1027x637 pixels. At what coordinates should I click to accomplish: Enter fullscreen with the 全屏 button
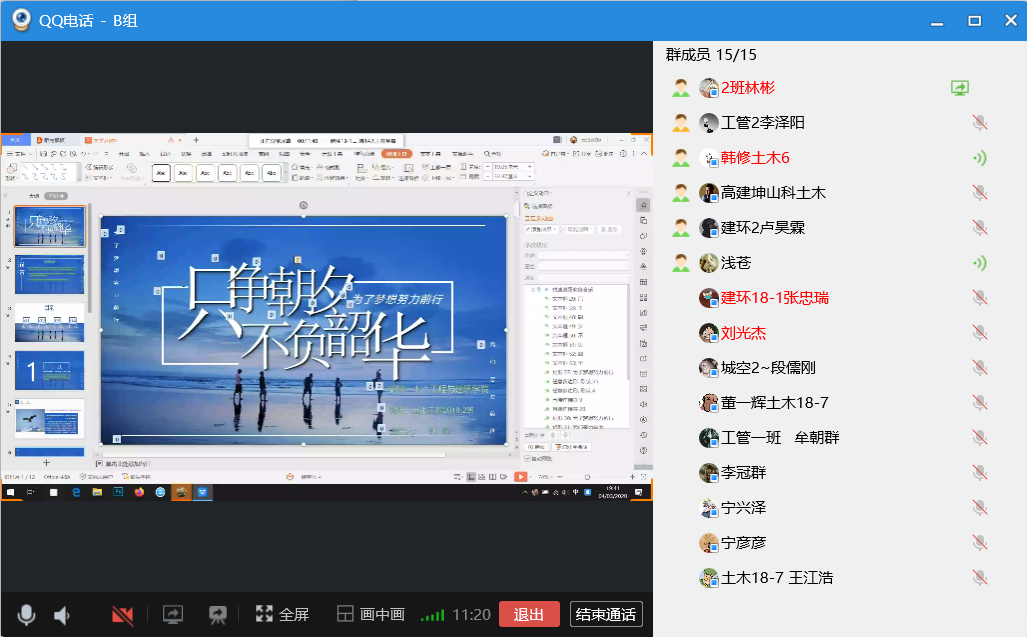point(282,614)
